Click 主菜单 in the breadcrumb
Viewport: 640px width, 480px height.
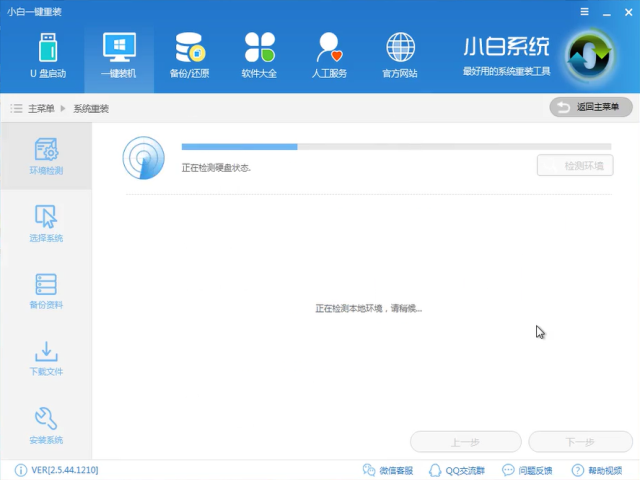40,108
